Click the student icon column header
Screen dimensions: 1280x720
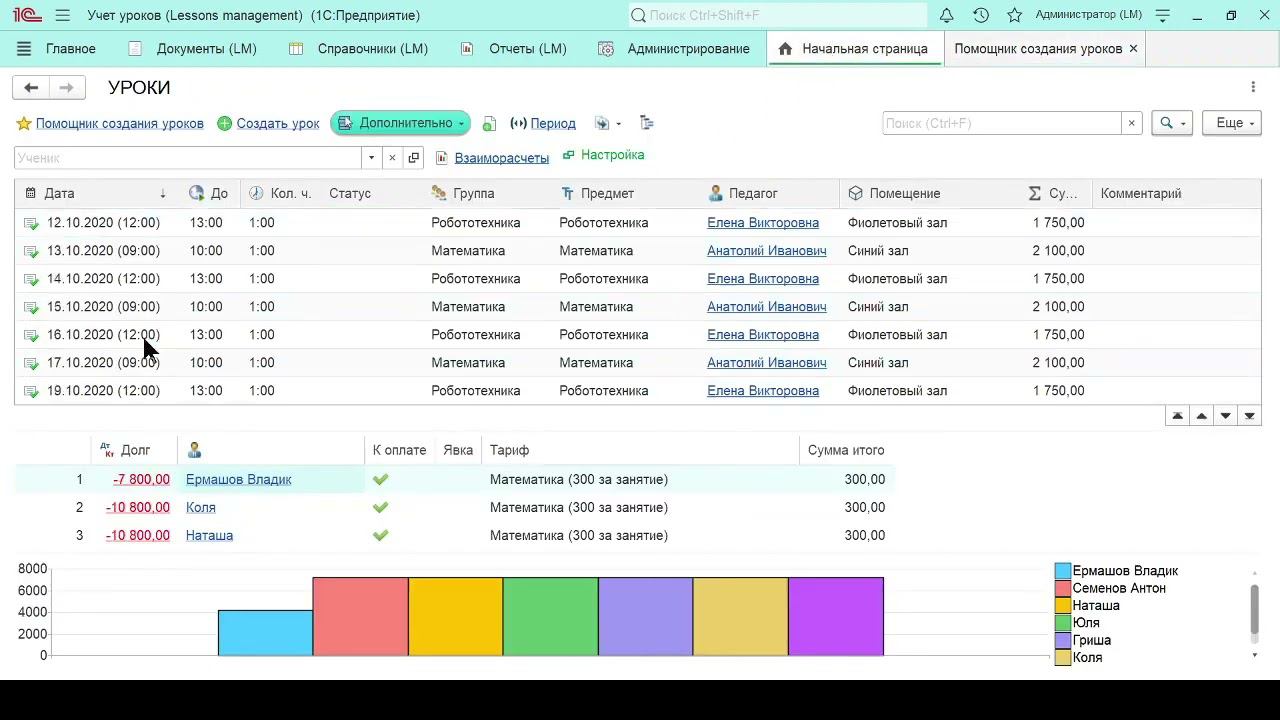(x=194, y=450)
